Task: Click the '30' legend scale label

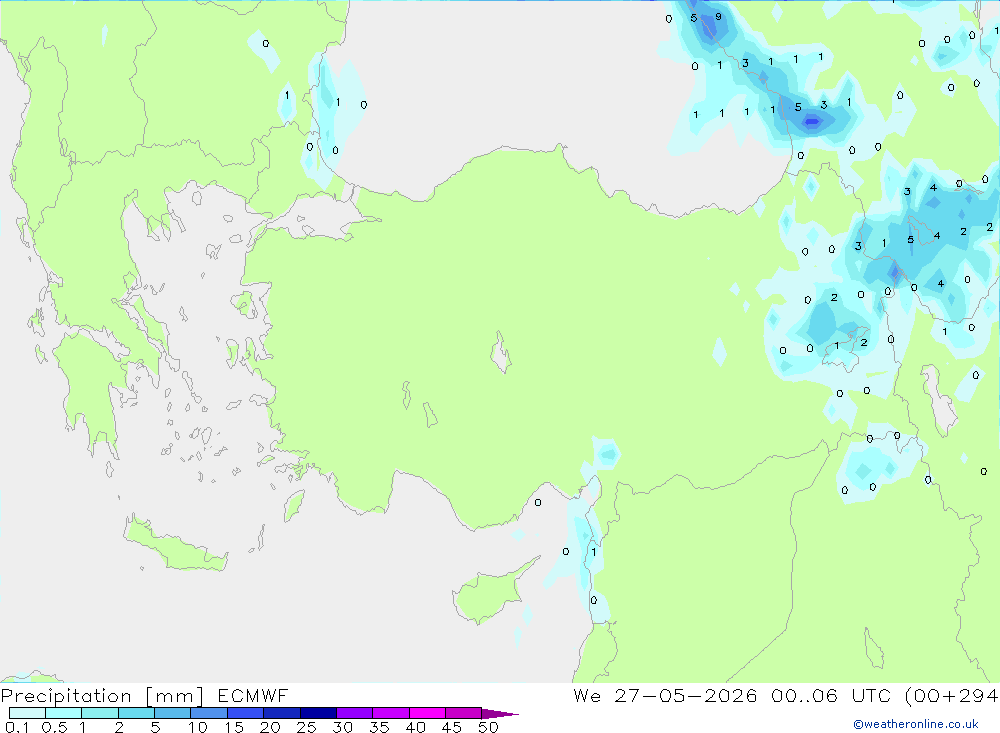Action: pos(342,727)
